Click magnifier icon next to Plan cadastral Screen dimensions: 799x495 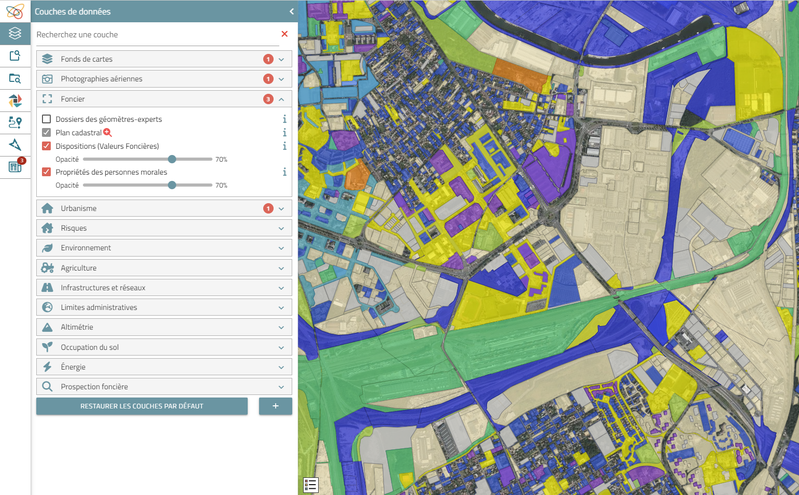(108, 132)
